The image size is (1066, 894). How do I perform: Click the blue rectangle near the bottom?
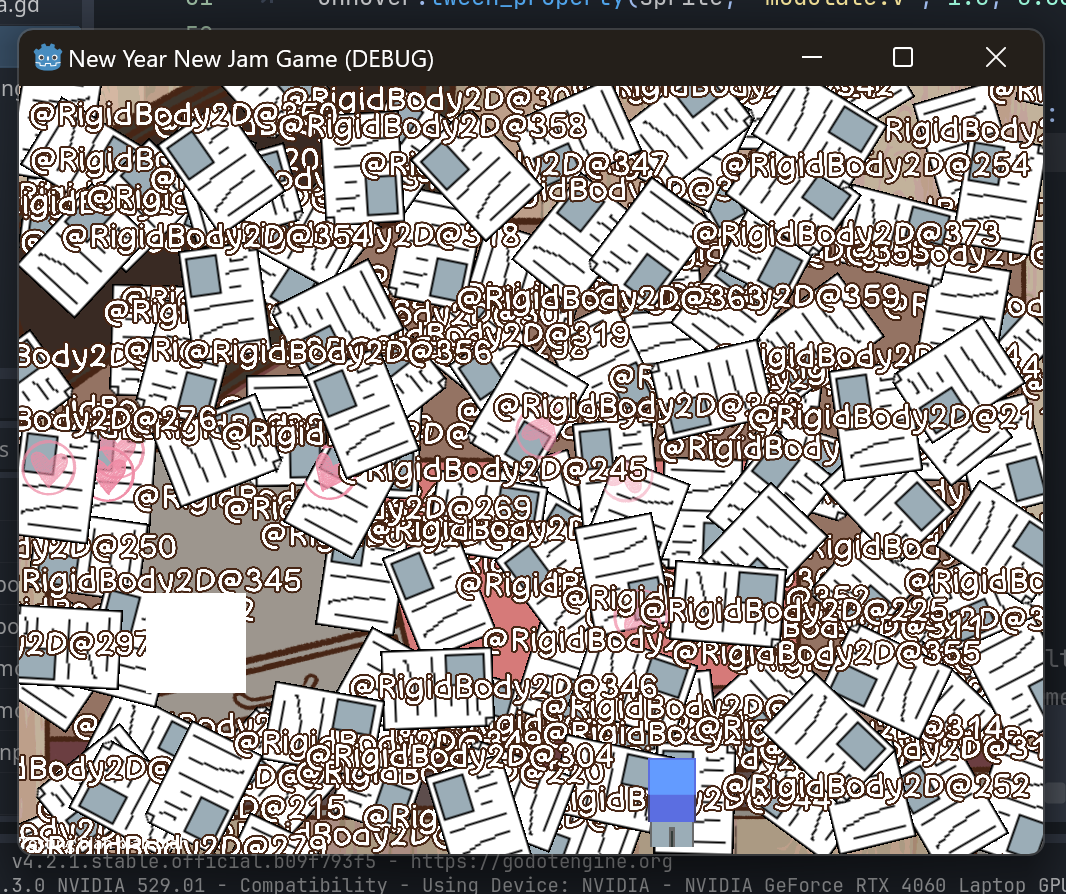coord(671,789)
